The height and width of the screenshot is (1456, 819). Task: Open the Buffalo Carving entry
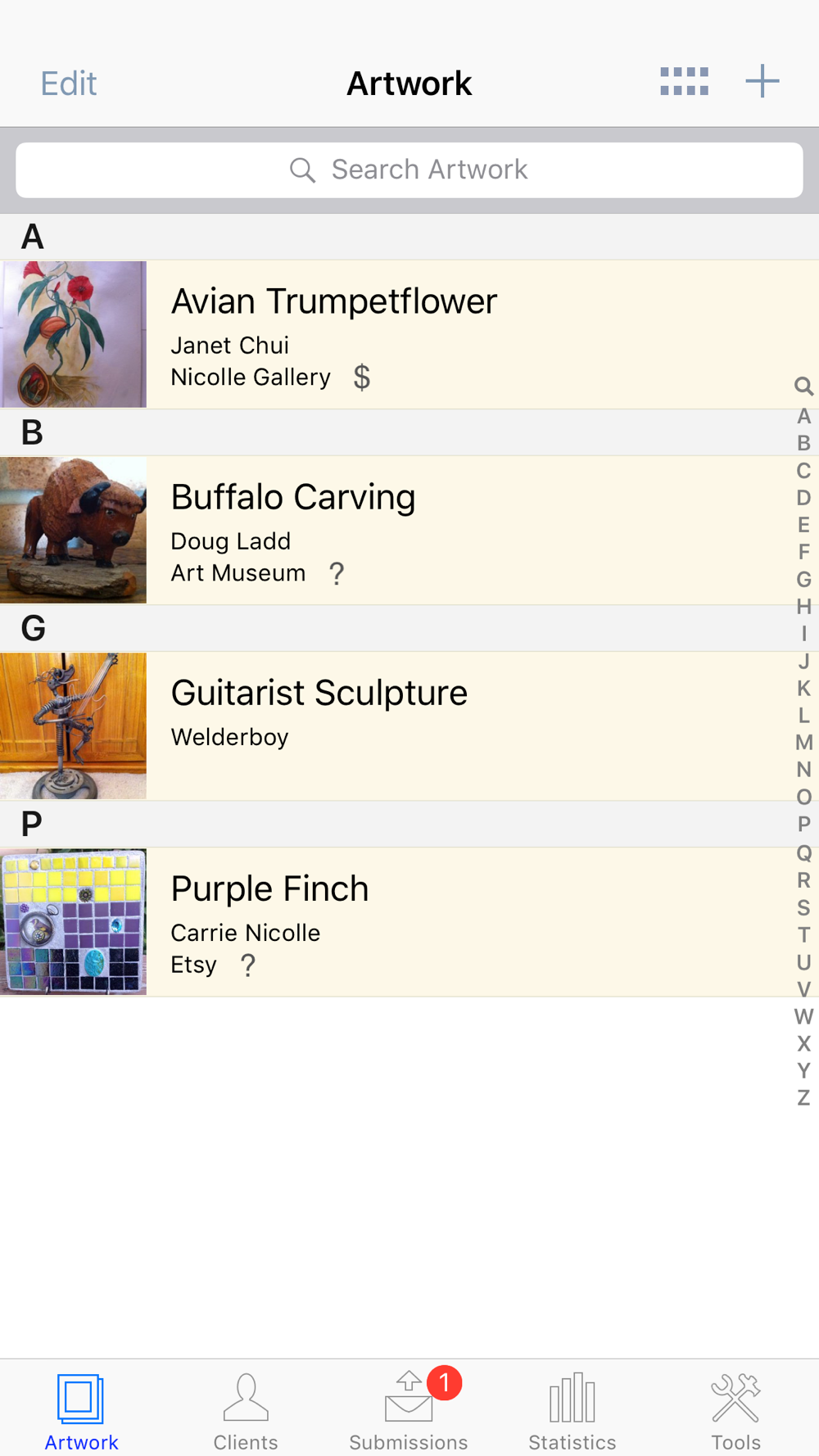point(409,531)
